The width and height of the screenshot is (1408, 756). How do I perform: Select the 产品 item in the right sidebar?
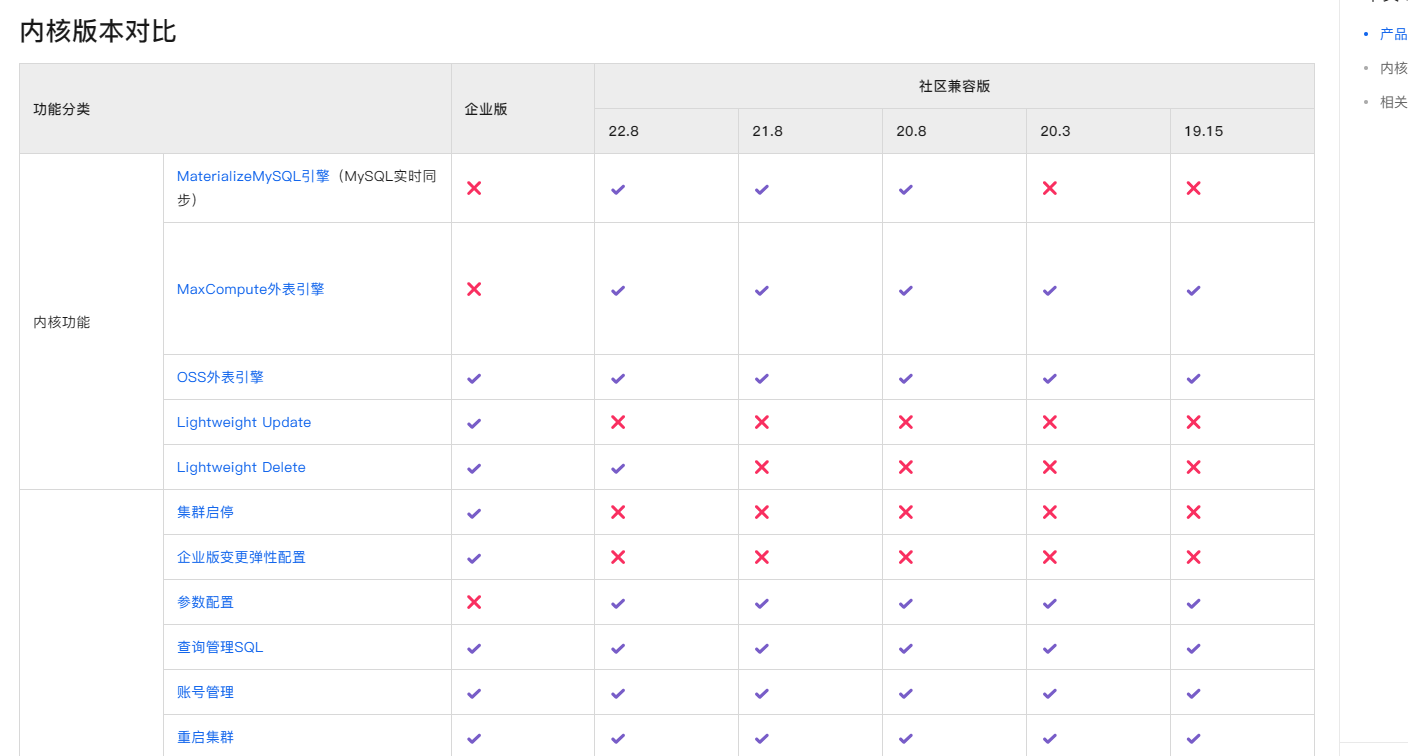tap(1393, 34)
